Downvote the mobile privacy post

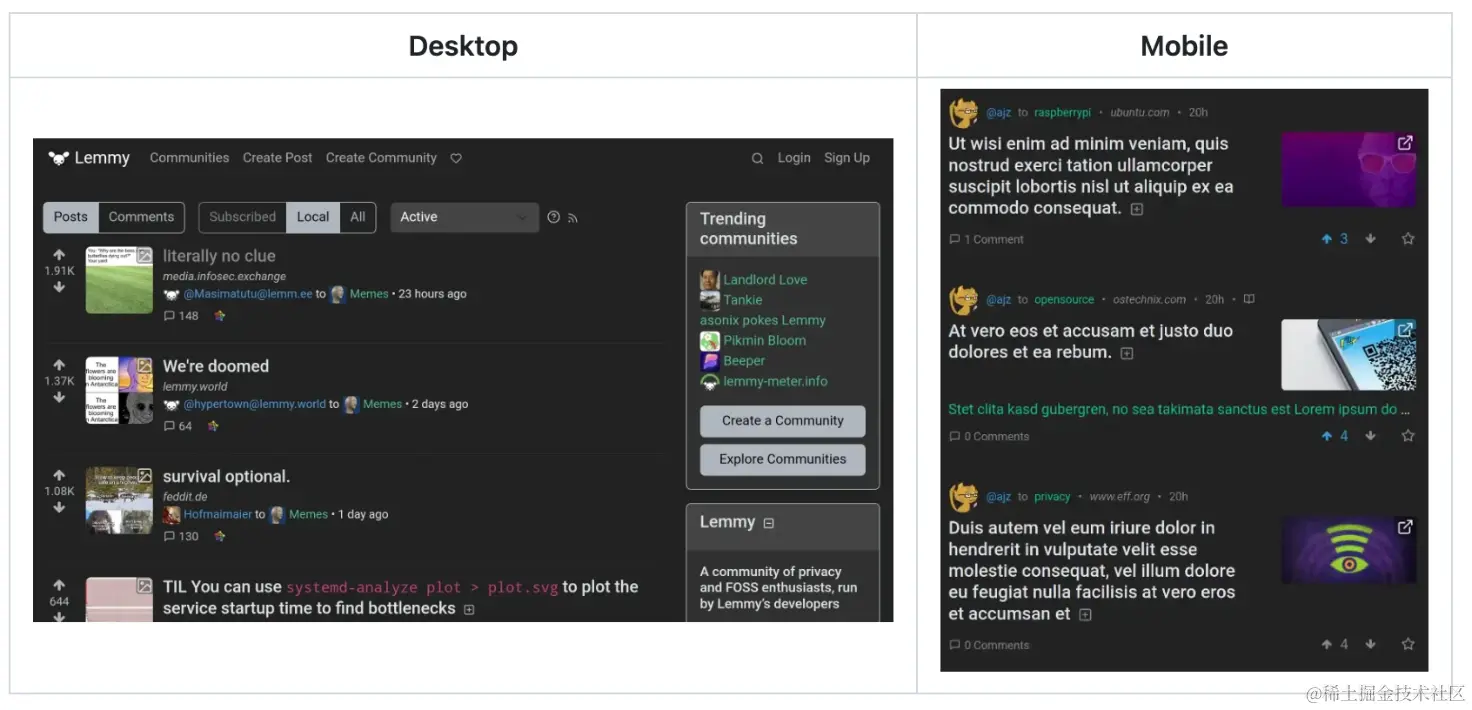point(1371,645)
